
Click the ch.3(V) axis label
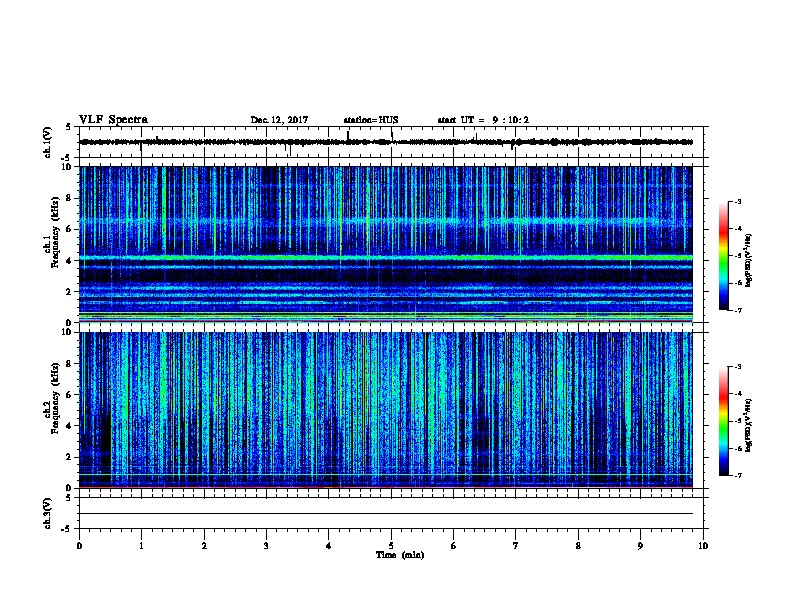coord(48,513)
